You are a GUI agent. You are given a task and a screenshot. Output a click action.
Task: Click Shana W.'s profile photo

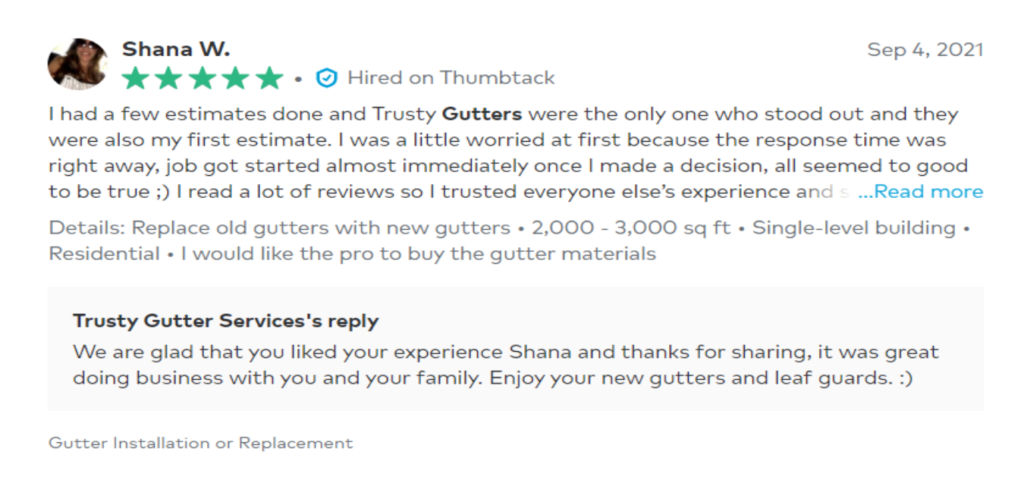78,63
